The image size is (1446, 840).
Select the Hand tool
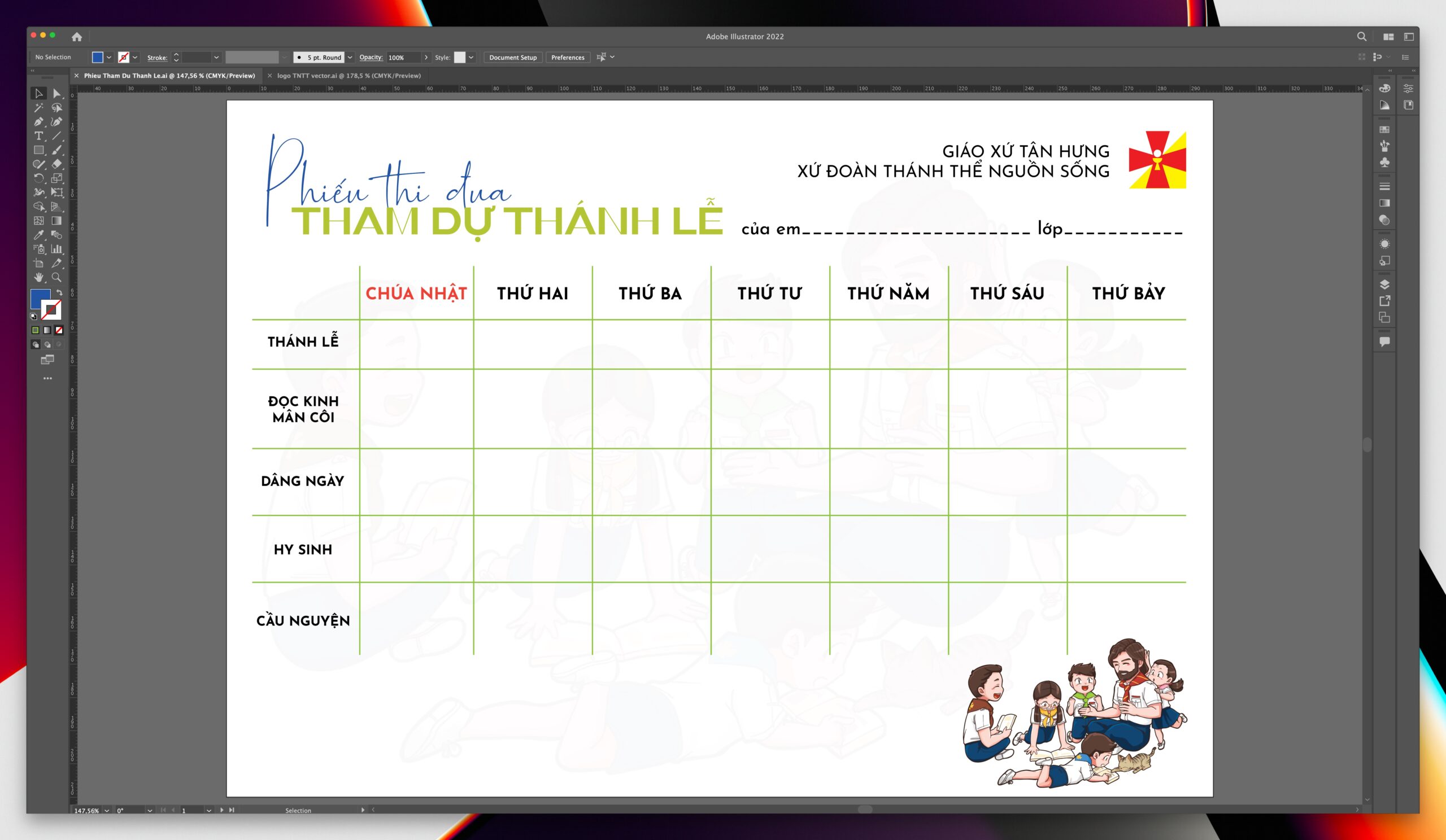point(38,277)
